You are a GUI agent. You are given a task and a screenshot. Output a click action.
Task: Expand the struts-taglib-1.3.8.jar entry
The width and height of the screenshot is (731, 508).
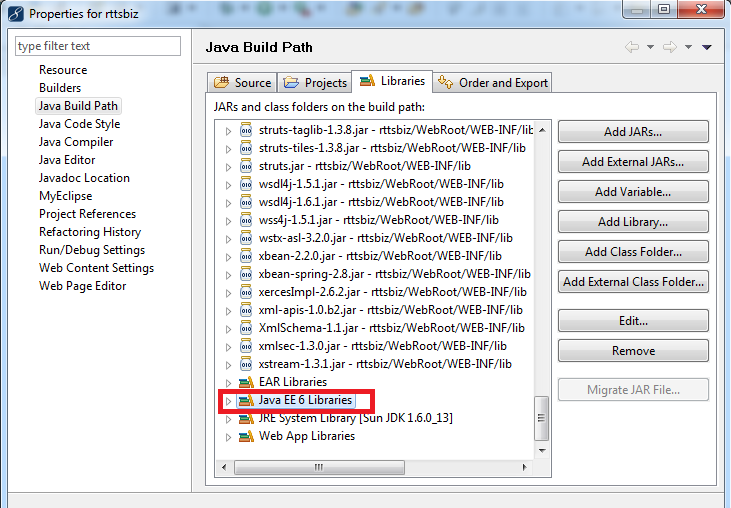228,131
